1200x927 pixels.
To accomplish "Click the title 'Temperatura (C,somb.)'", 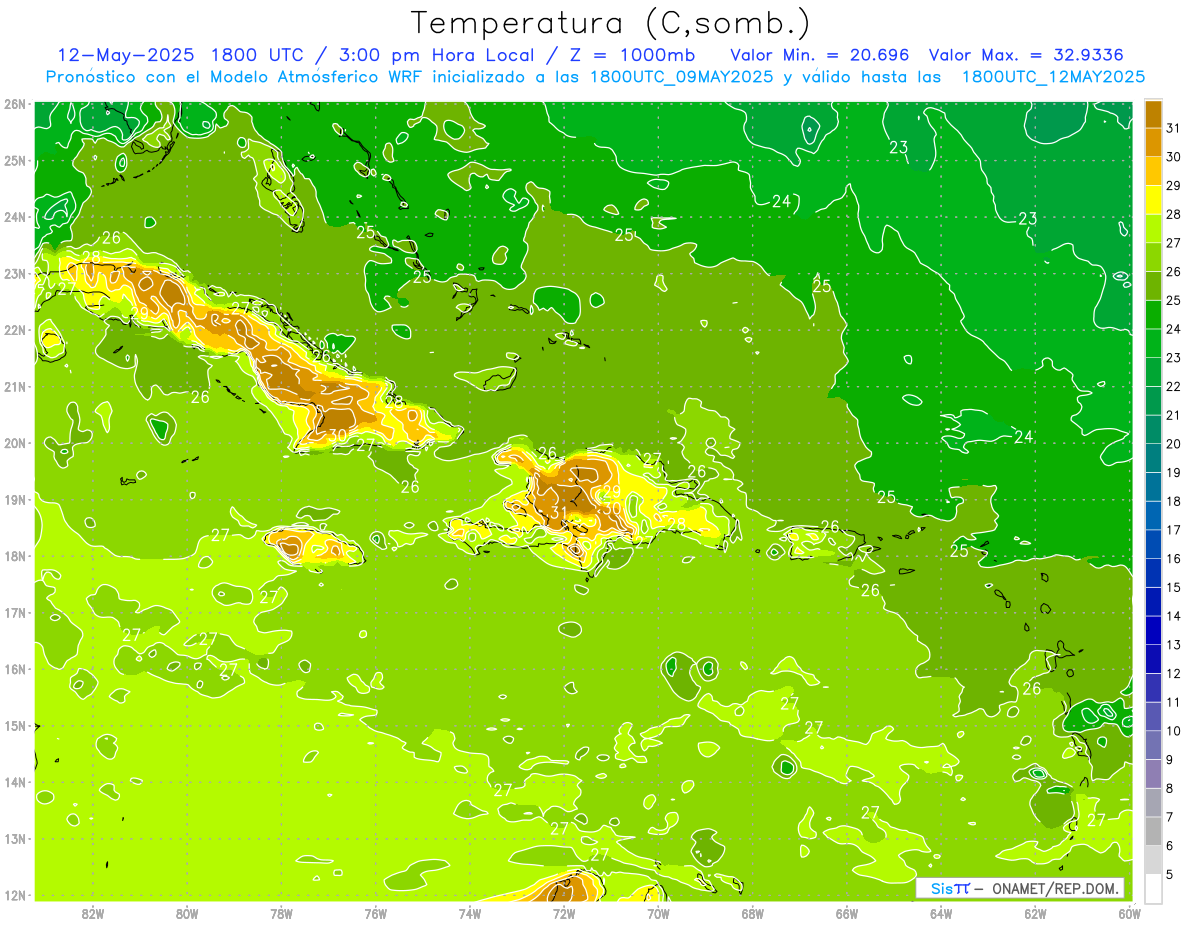I will 610,23.
